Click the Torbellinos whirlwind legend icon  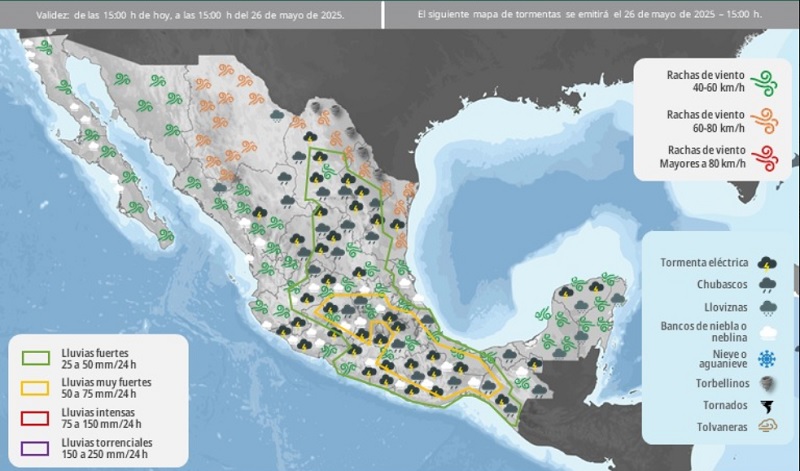pyautogui.click(x=767, y=383)
